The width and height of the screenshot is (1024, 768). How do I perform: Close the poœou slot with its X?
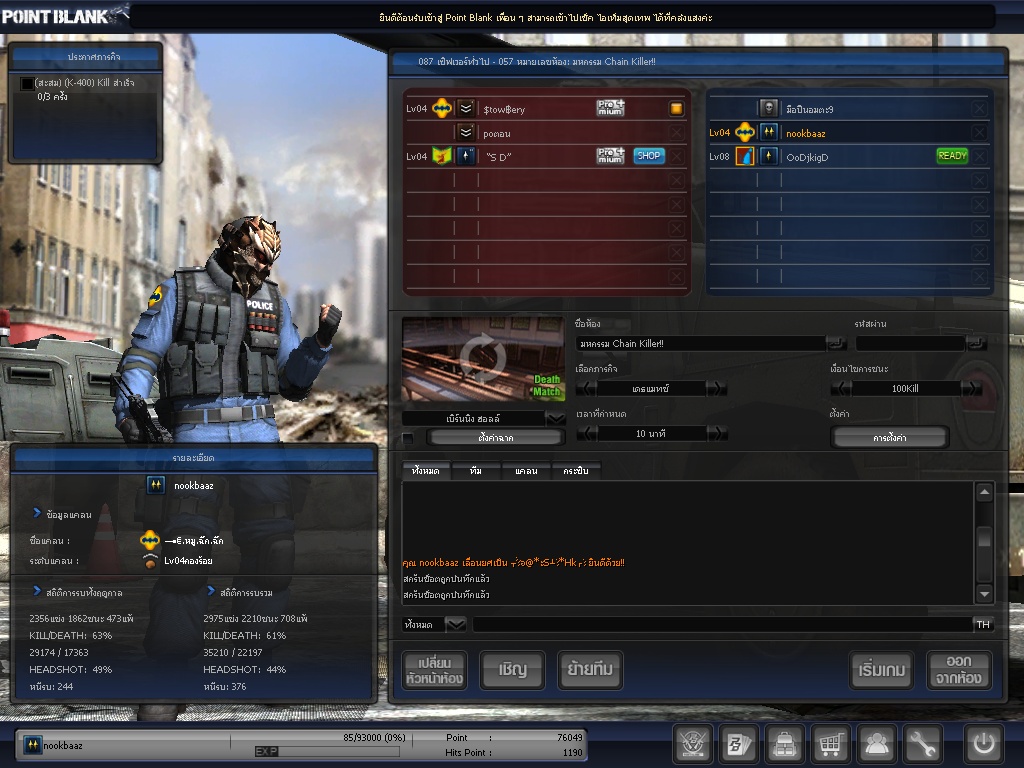pos(677,133)
